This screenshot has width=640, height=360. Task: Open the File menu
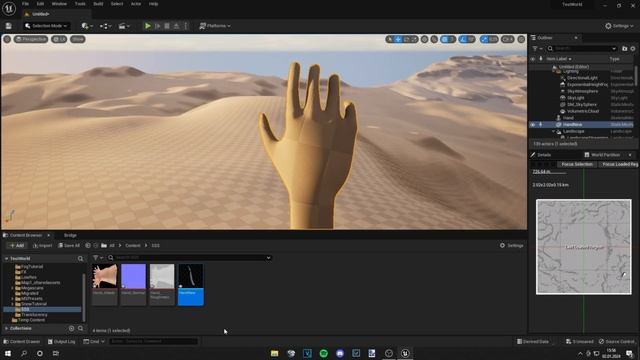tap(25, 4)
